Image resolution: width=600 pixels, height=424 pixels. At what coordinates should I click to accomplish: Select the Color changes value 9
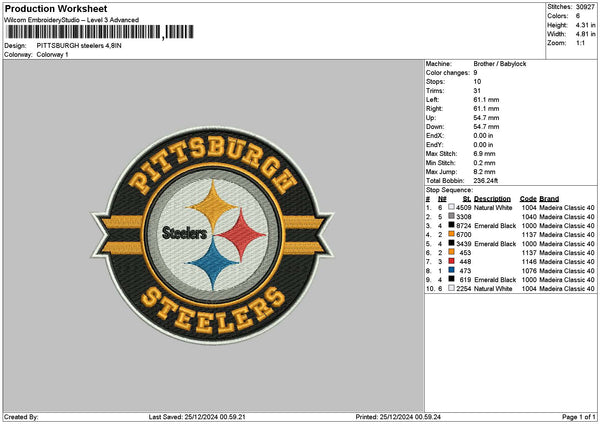click(x=475, y=73)
